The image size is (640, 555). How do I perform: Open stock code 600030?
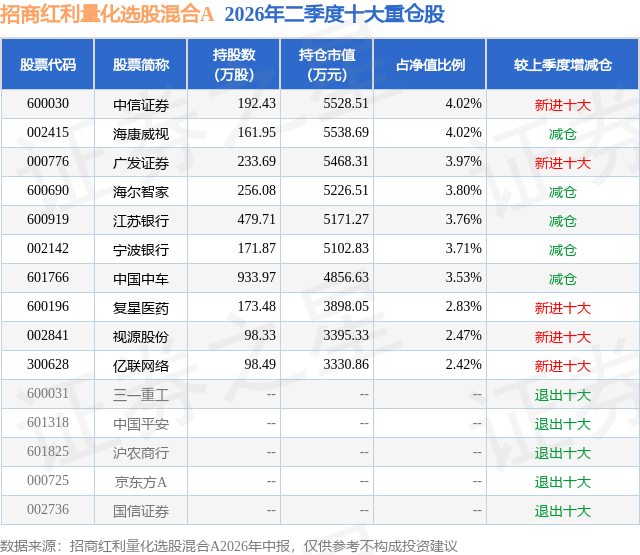click(x=48, y=104)
